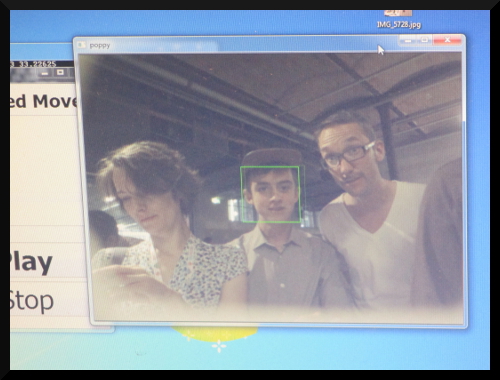The height and width of the screenshot is (380, 500).
Task: Click the IMG_5728.jpg file name label
Action: (x=399, y=25)
